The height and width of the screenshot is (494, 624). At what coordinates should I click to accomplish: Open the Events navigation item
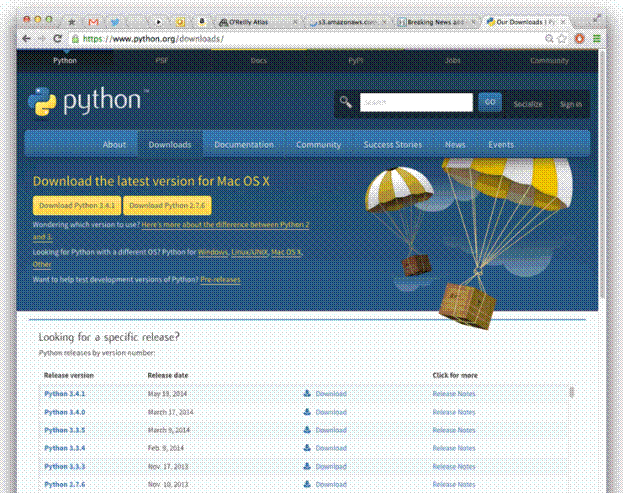501,144
